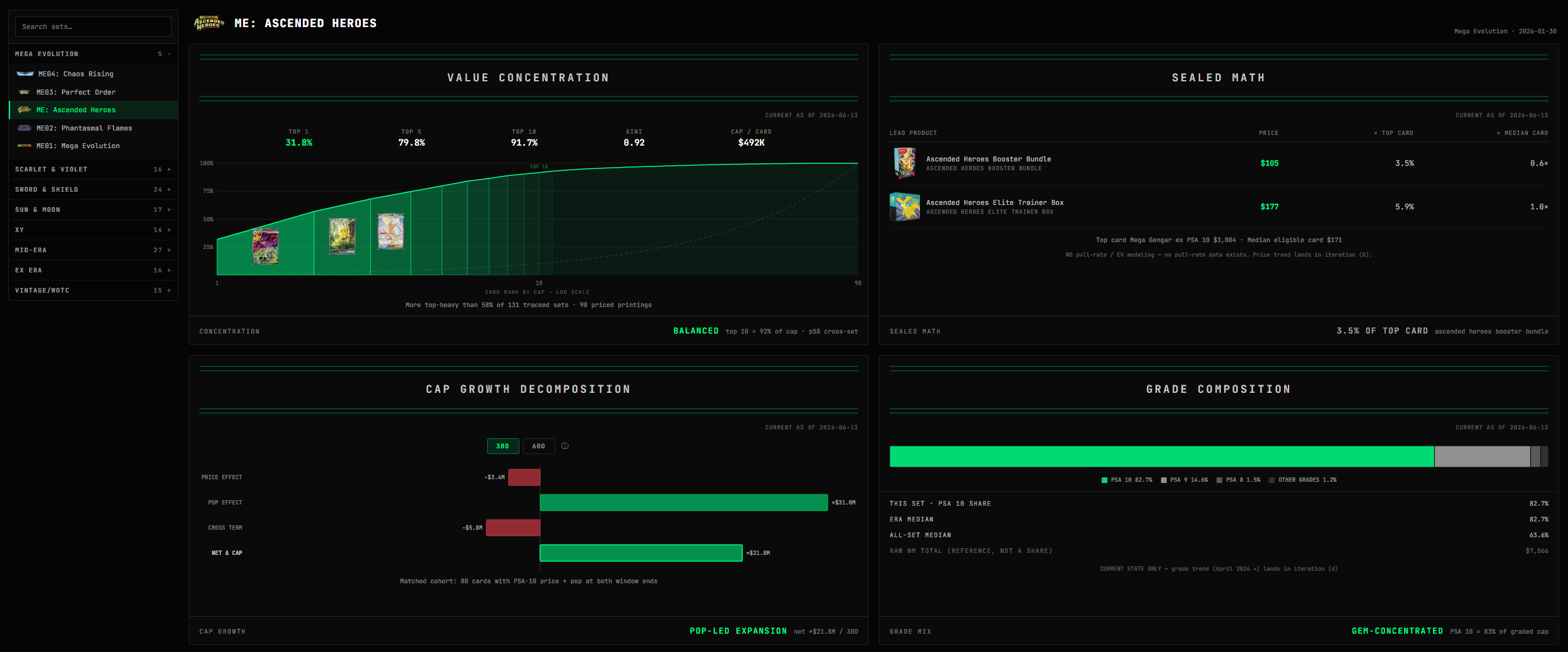The image size is (1568, 652).
Task: Select ME: Ascended Heroes in sidebar
Action: click(93, 110)
